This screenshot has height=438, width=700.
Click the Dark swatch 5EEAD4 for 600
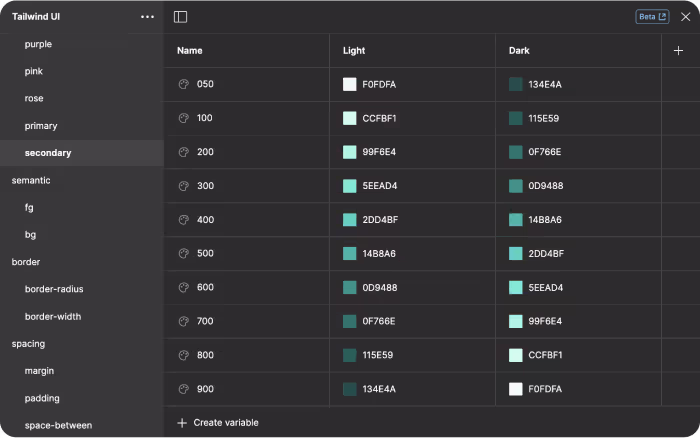pos(516,288)
